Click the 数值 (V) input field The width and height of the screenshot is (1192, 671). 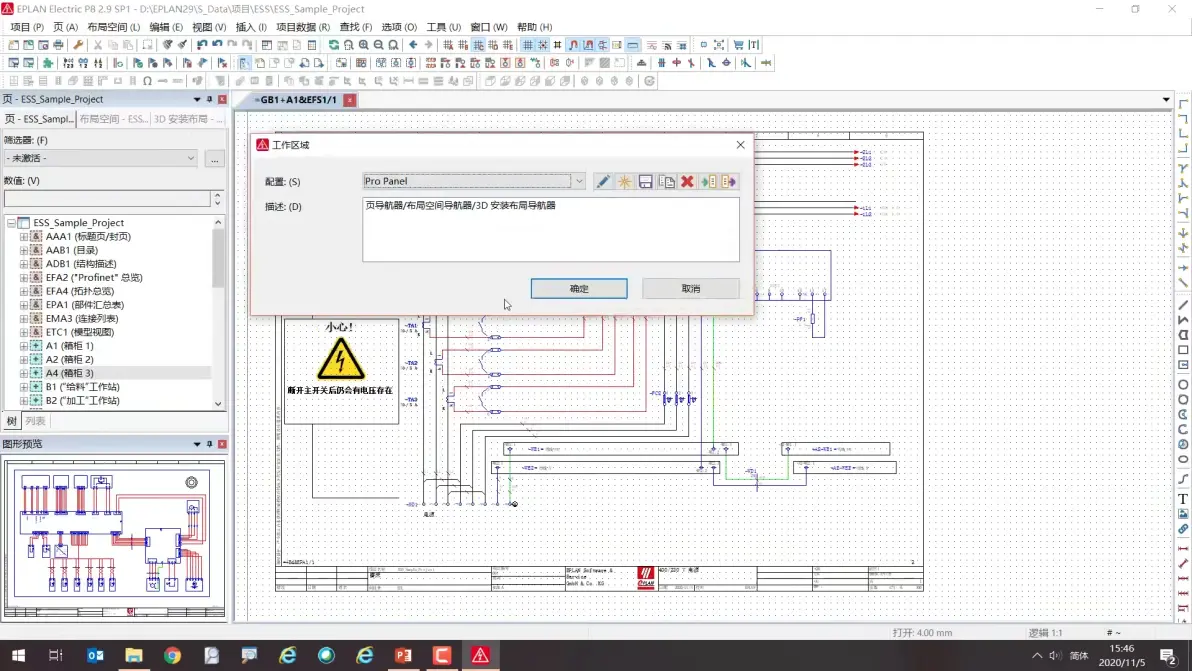[x=107, y=199]
